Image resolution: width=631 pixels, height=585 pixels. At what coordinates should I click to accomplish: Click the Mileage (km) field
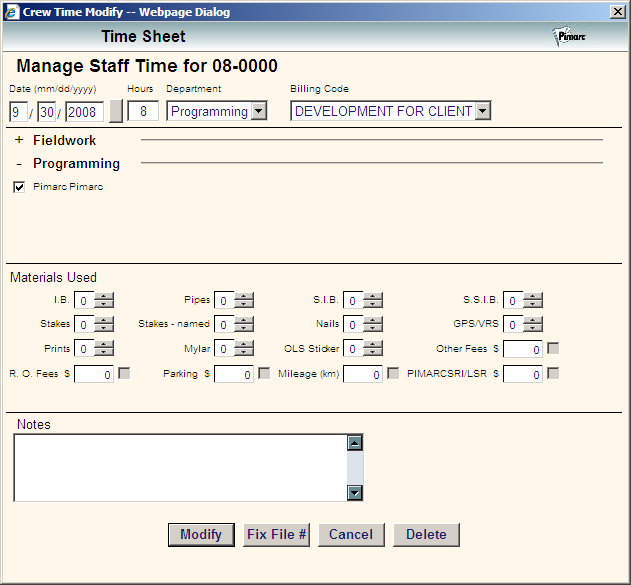[363, 374]
